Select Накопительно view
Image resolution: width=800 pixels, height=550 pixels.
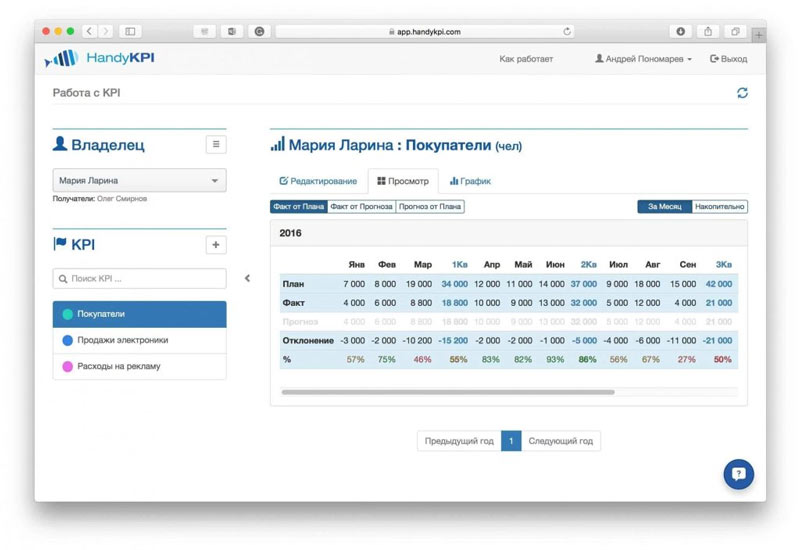[719, 207]
